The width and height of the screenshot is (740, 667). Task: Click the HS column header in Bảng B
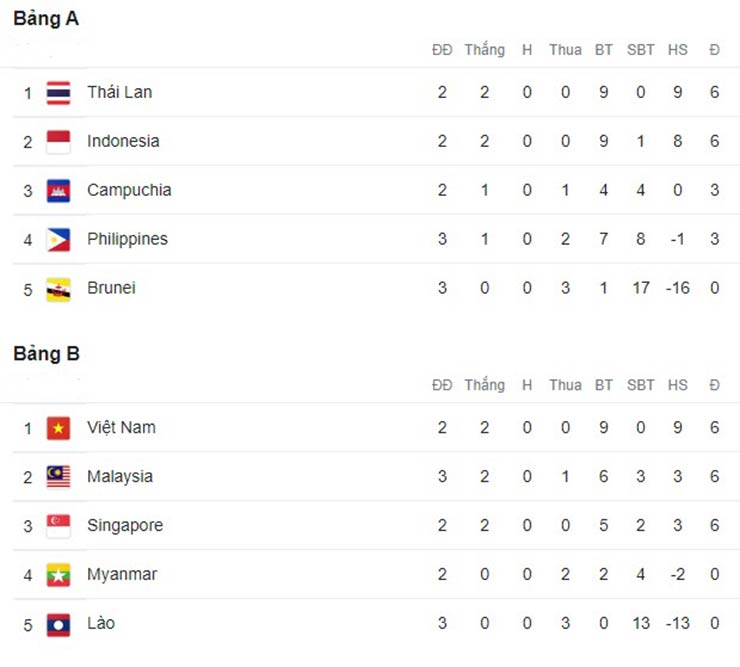click(678, 385)
